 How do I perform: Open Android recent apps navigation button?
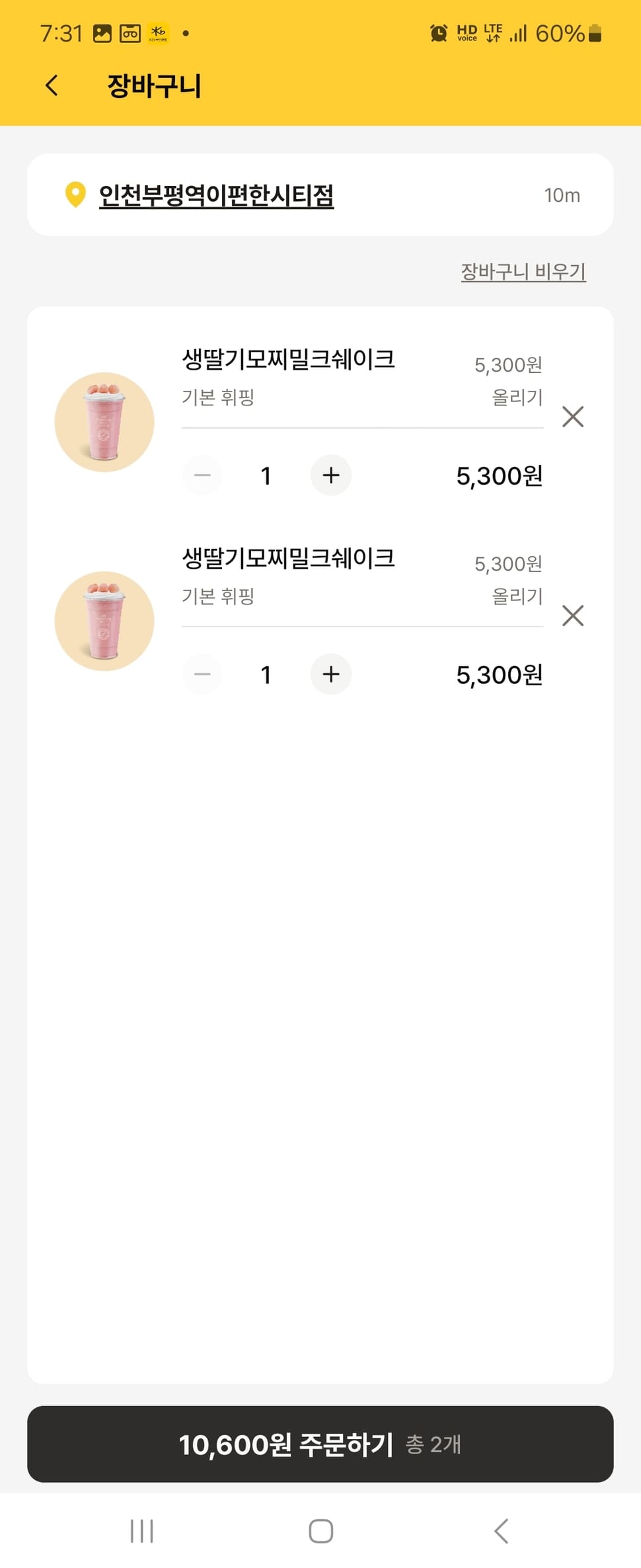pyautogui.click(x=141, y=1530)
